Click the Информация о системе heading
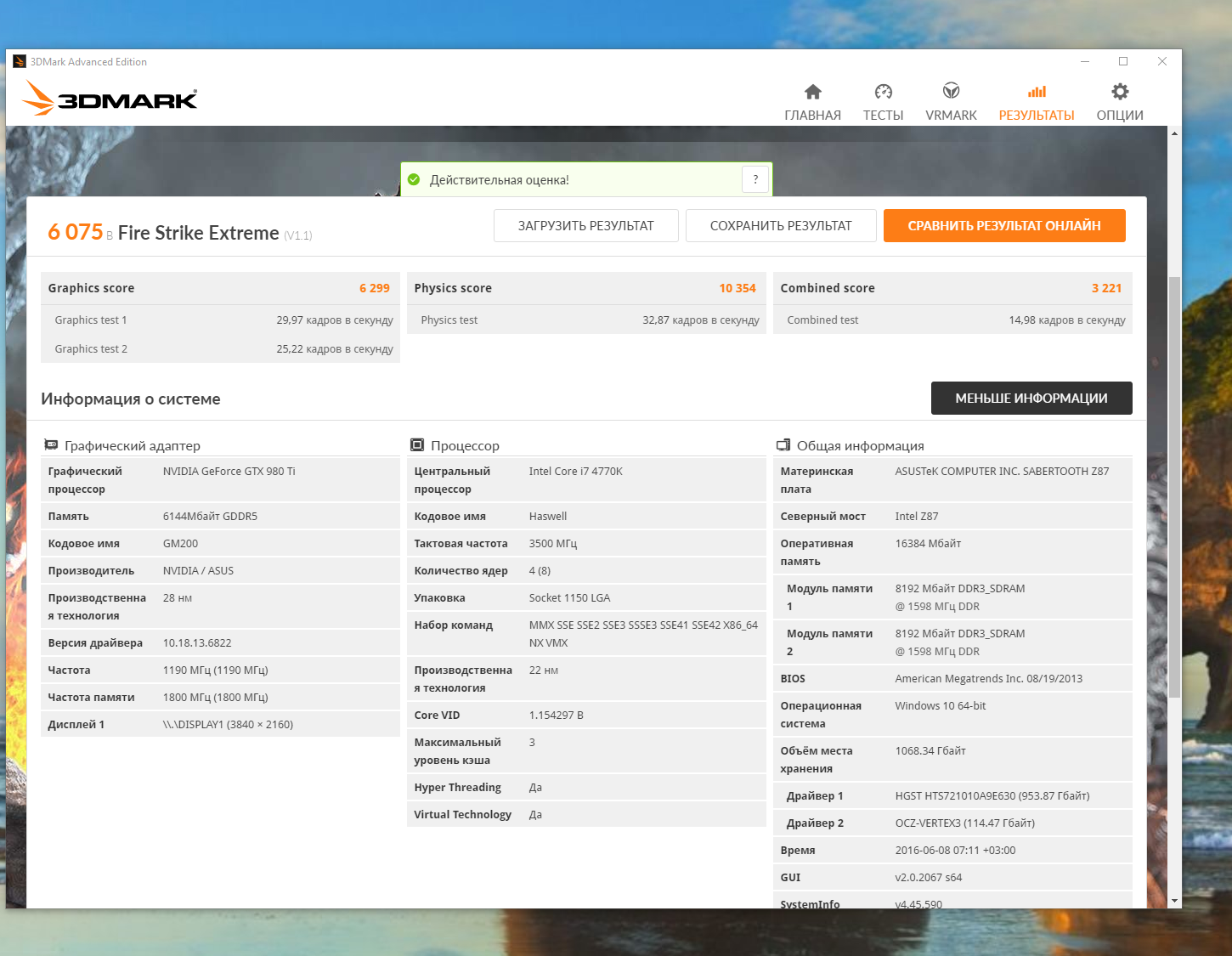This screenshot has width=1232, height=956. tap(131, 399)
